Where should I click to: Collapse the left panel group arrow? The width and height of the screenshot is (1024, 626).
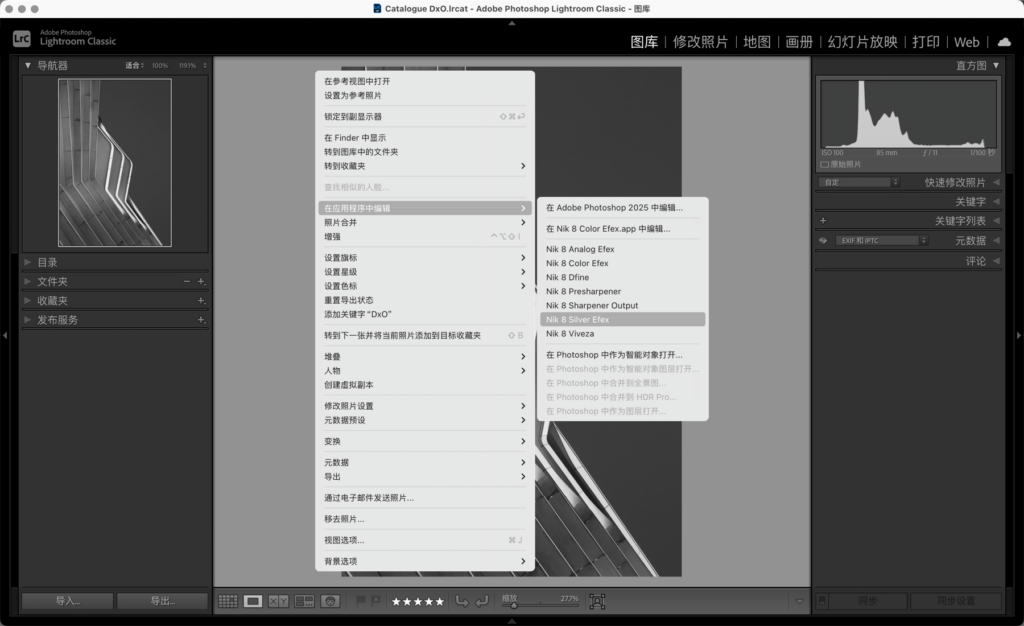coord(5,336)
